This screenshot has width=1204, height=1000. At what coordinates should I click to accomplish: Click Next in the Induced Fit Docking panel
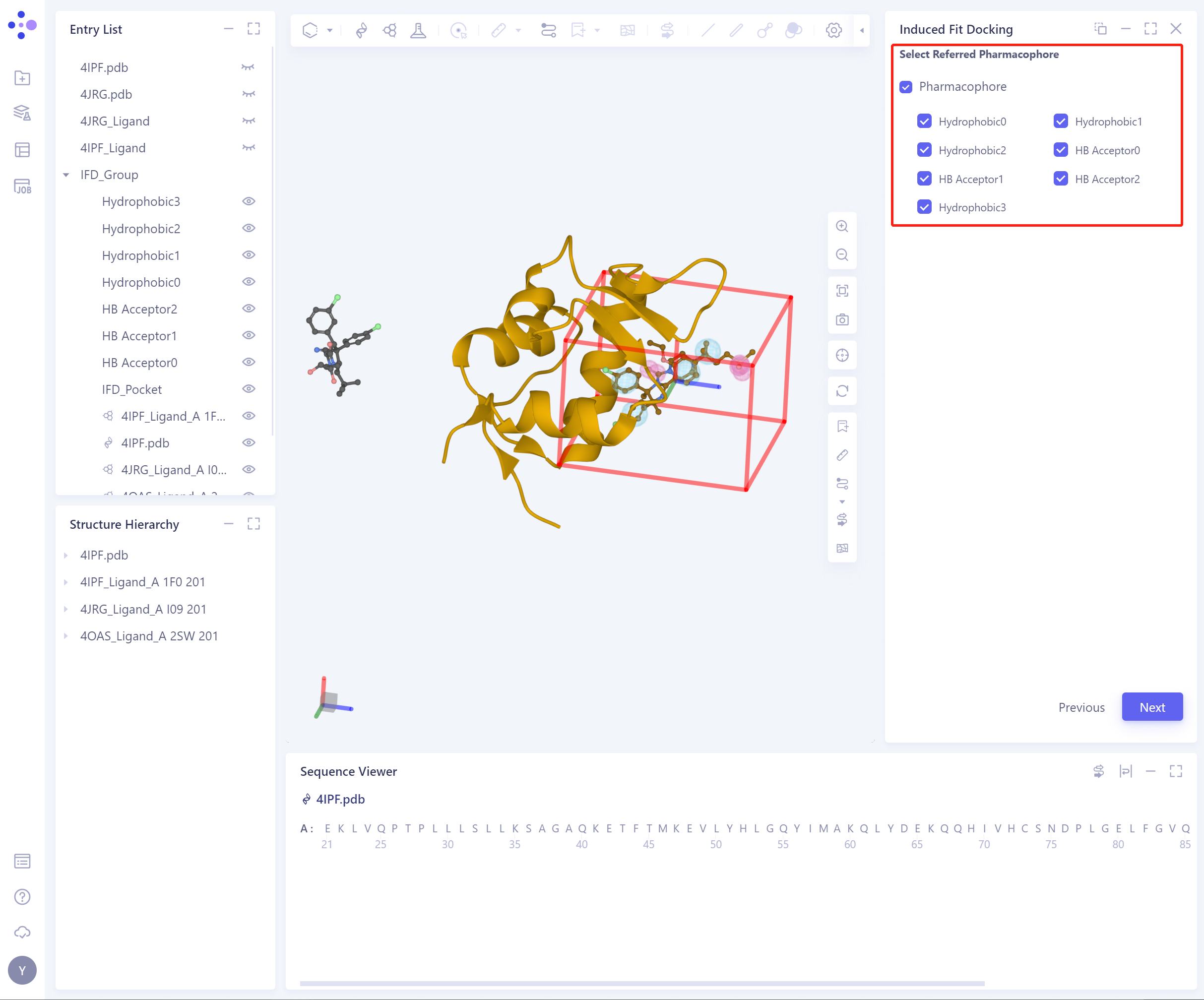coord(1152,707)
